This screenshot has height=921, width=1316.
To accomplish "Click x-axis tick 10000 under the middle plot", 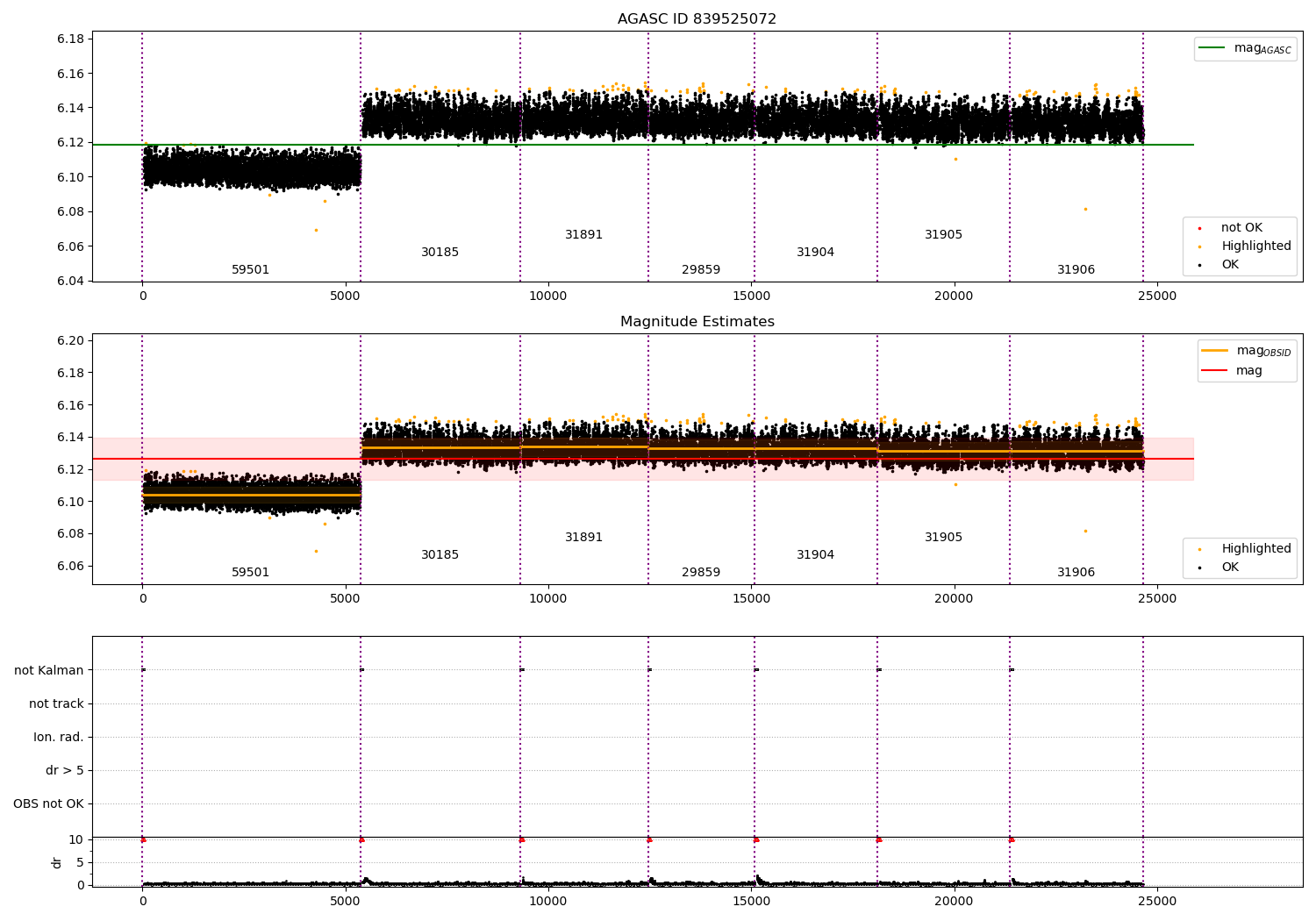I will [x=548, y=599].
